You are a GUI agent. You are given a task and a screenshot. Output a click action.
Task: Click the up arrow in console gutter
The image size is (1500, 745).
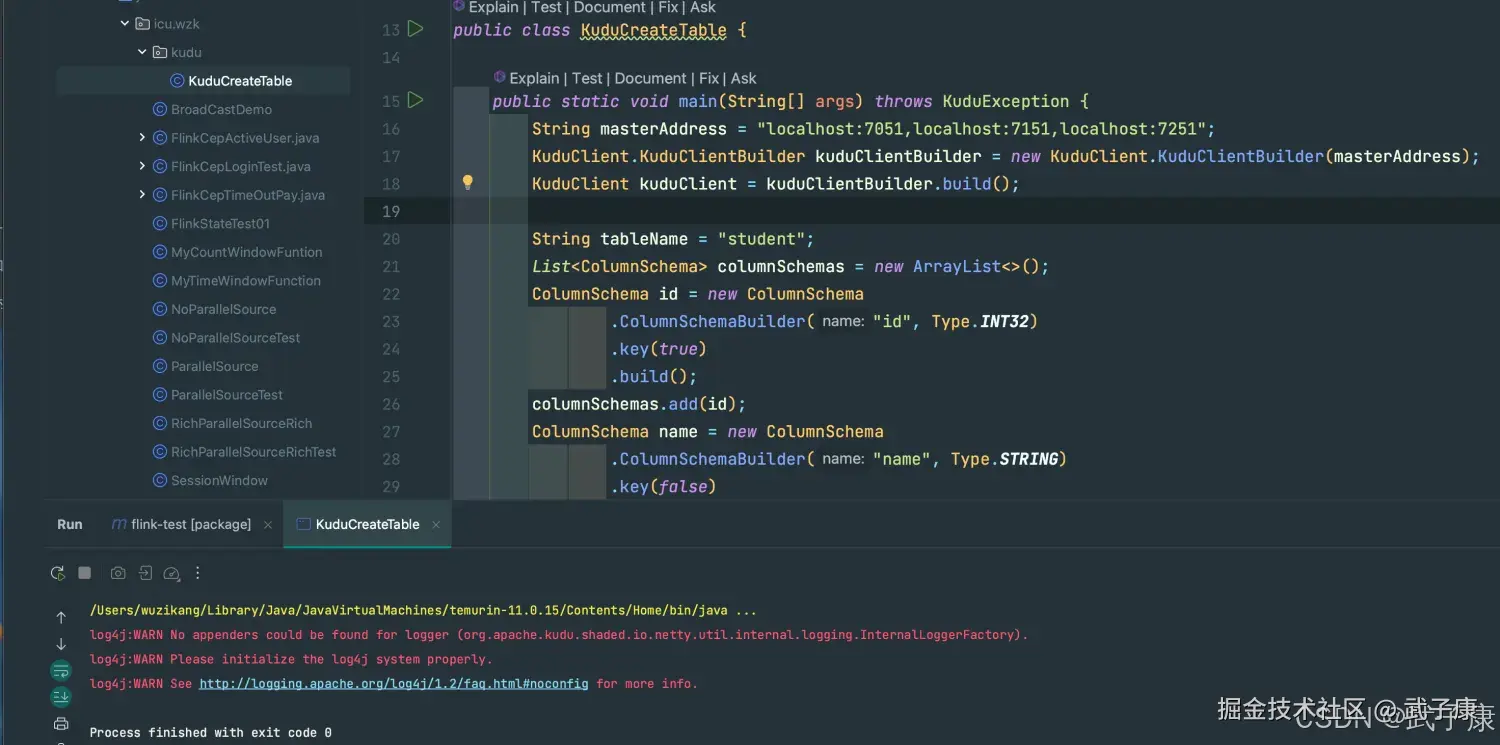click(x=61, y=618)
